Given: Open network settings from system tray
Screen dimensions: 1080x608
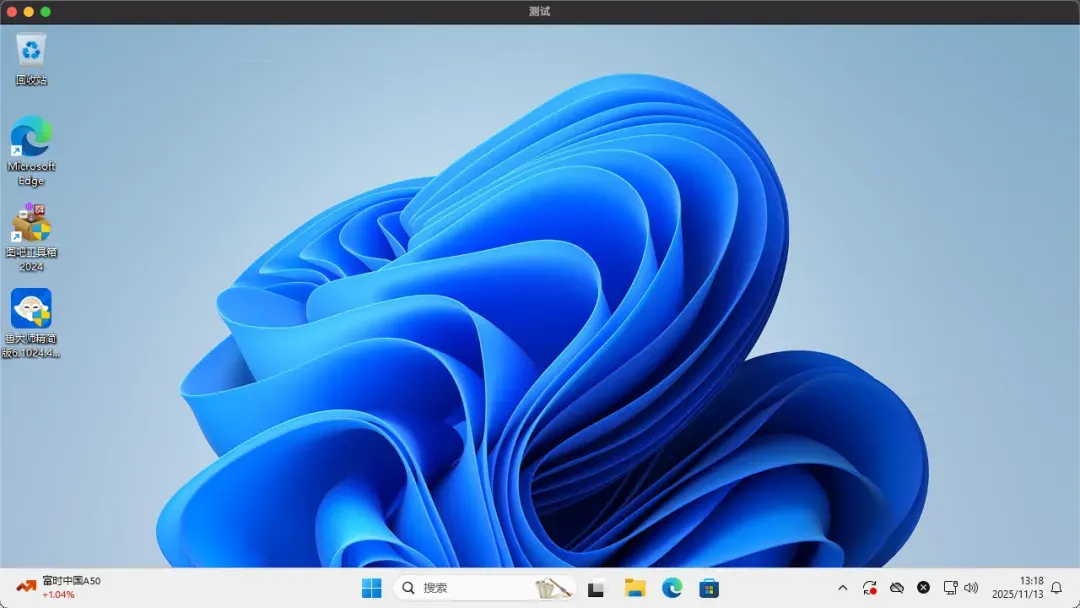Looking at the screenshot, I should (950, 588).
